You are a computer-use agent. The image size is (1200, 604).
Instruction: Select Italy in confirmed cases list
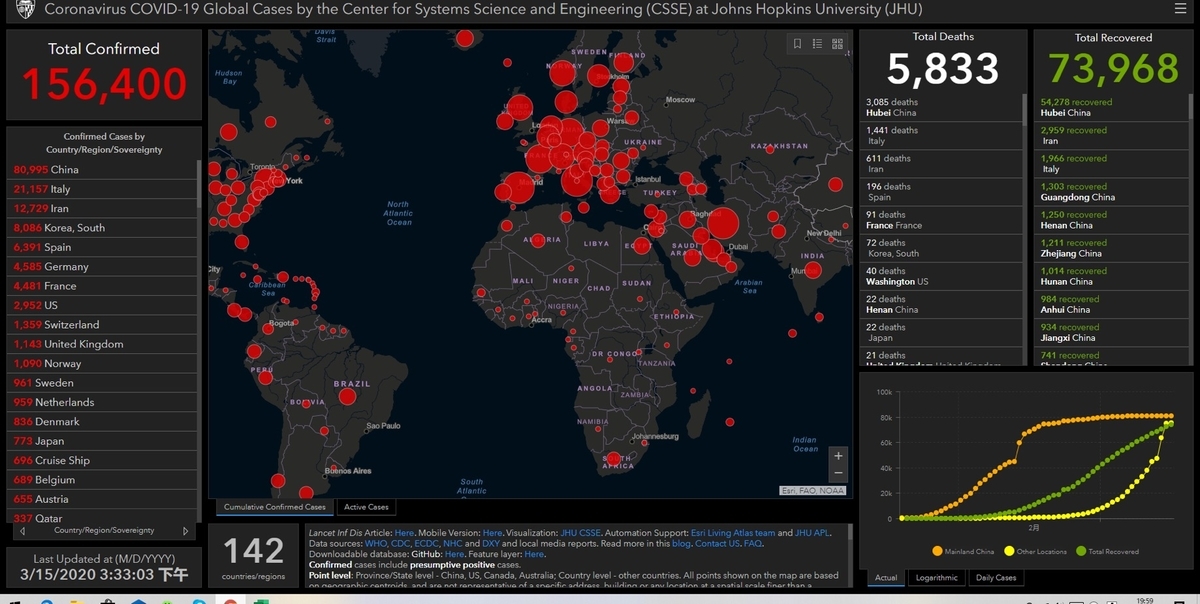(103, 189)
